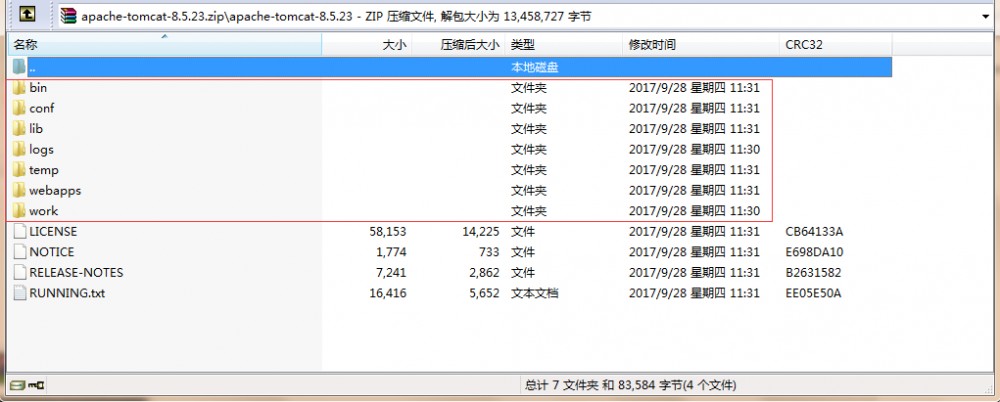Viewport: 1000px width, 402px height.
Task: Click the 本地磁盘 type label
Action: 534,67
